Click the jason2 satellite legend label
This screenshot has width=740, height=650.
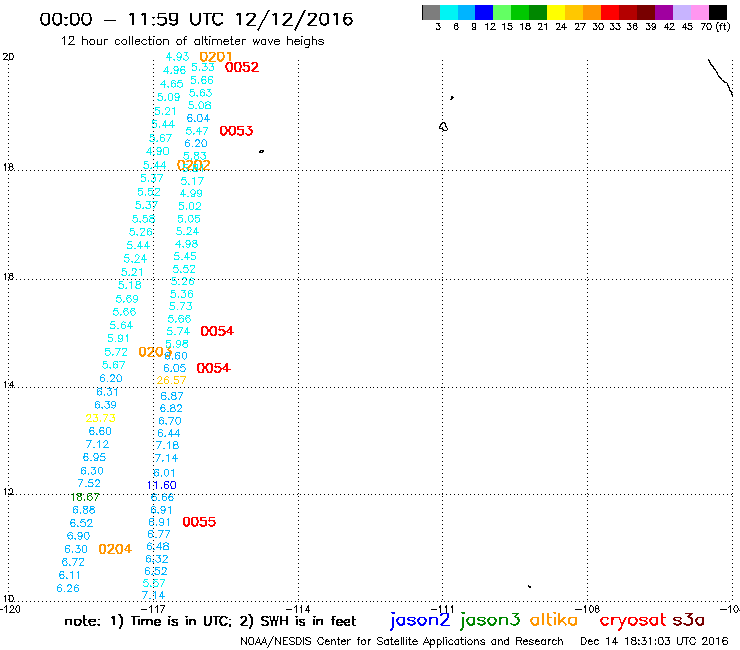[x=420, y=620]
